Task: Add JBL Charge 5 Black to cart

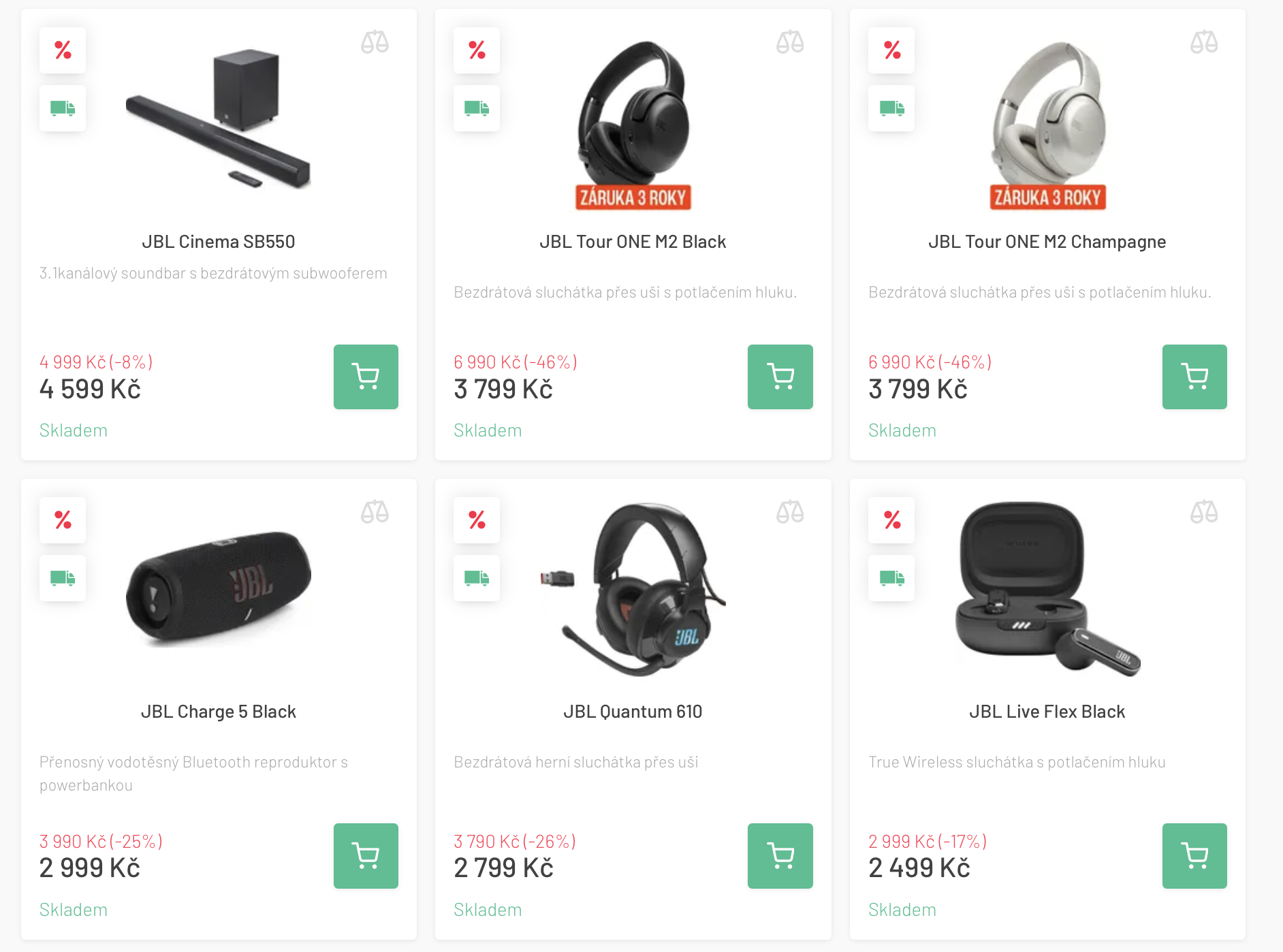Action: 366,855
